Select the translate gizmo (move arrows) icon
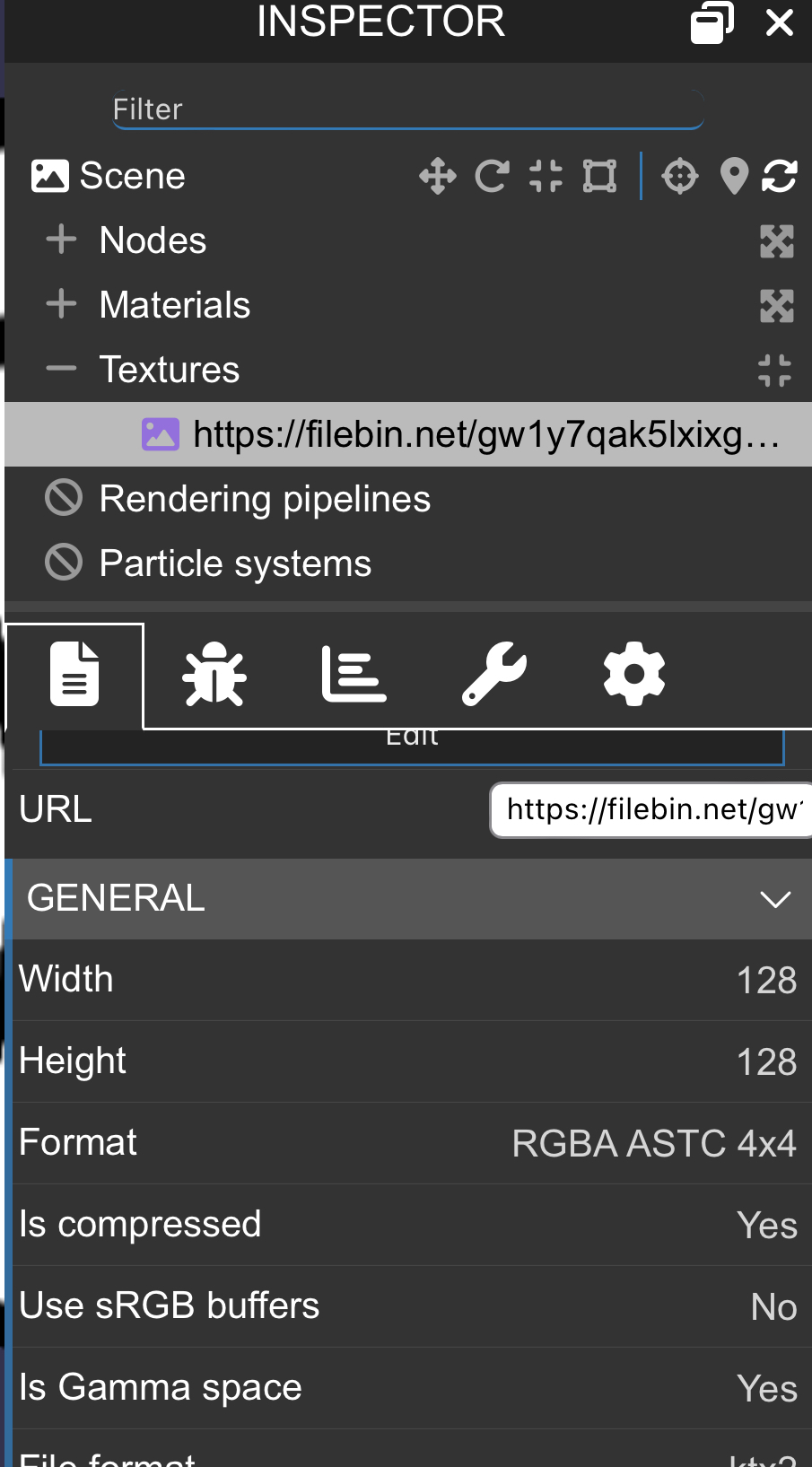 [x=437, y=176]
